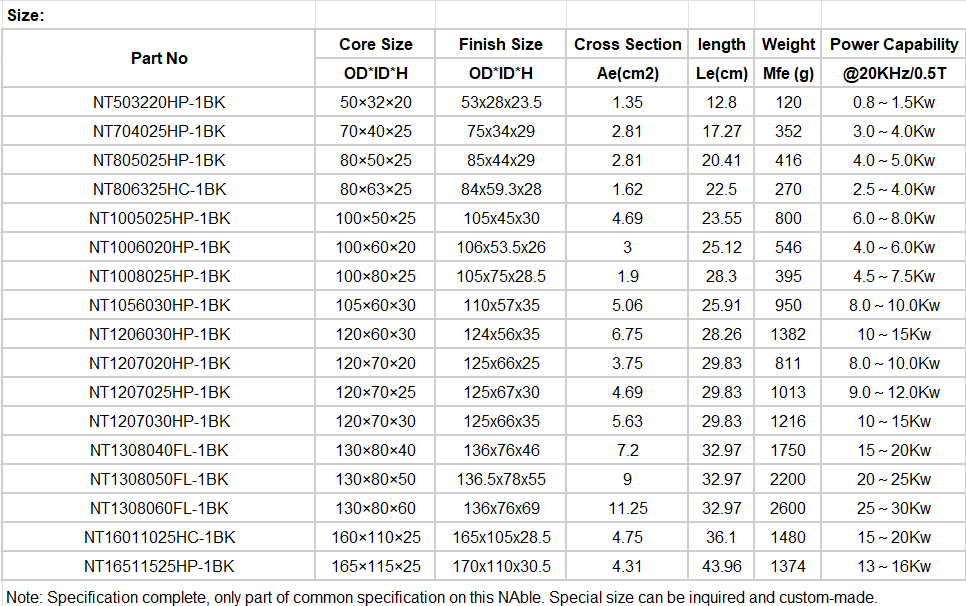Click finish size cell 53x28x23.5
Screen dimensions: 966x606
tap(500, 102)
